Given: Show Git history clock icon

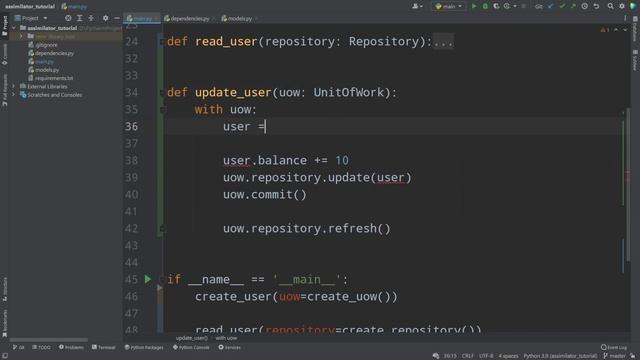Looking at the screenshot, I should pyautogui.click(x=584, y=6).
